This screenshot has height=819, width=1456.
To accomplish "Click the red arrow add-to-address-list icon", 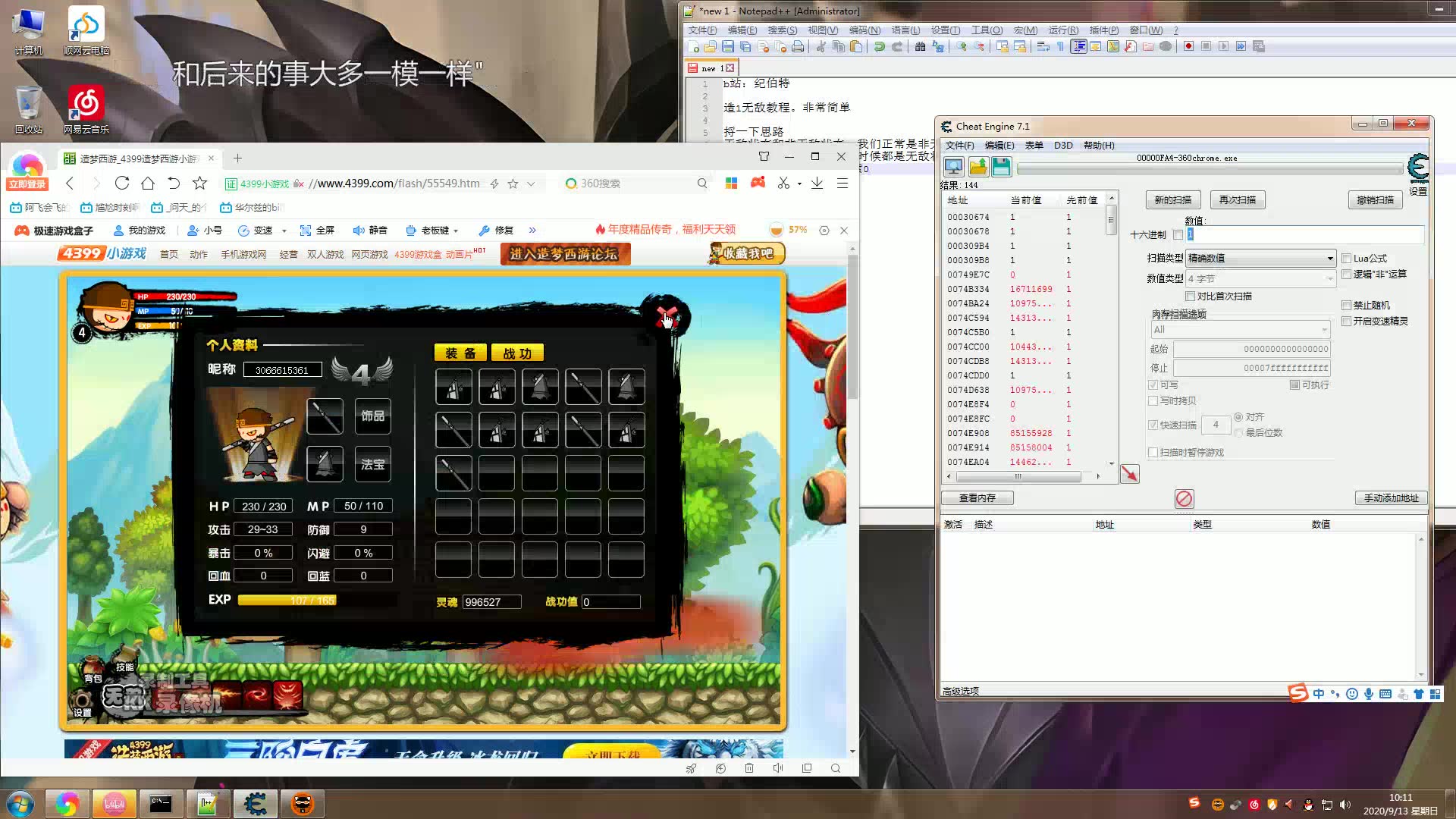I will [1129, 474].
